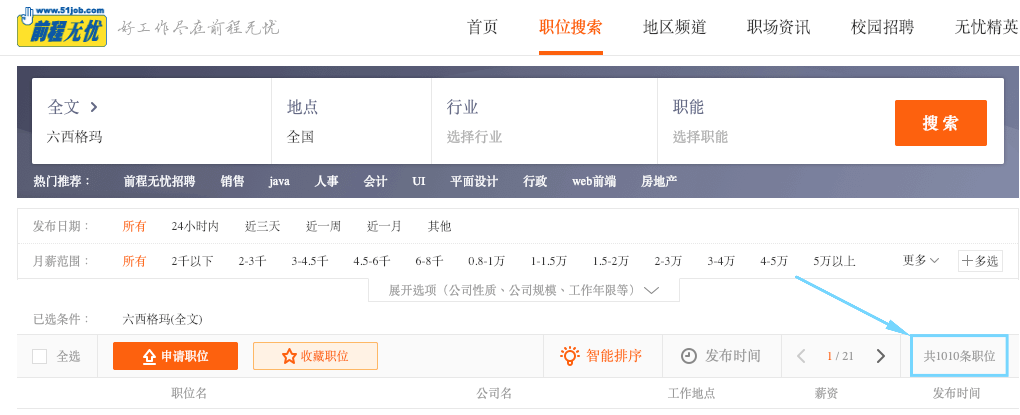Enable 多选 multi-select for salary
Viewport: 1020px width, 415px height.
pos(980,261)
